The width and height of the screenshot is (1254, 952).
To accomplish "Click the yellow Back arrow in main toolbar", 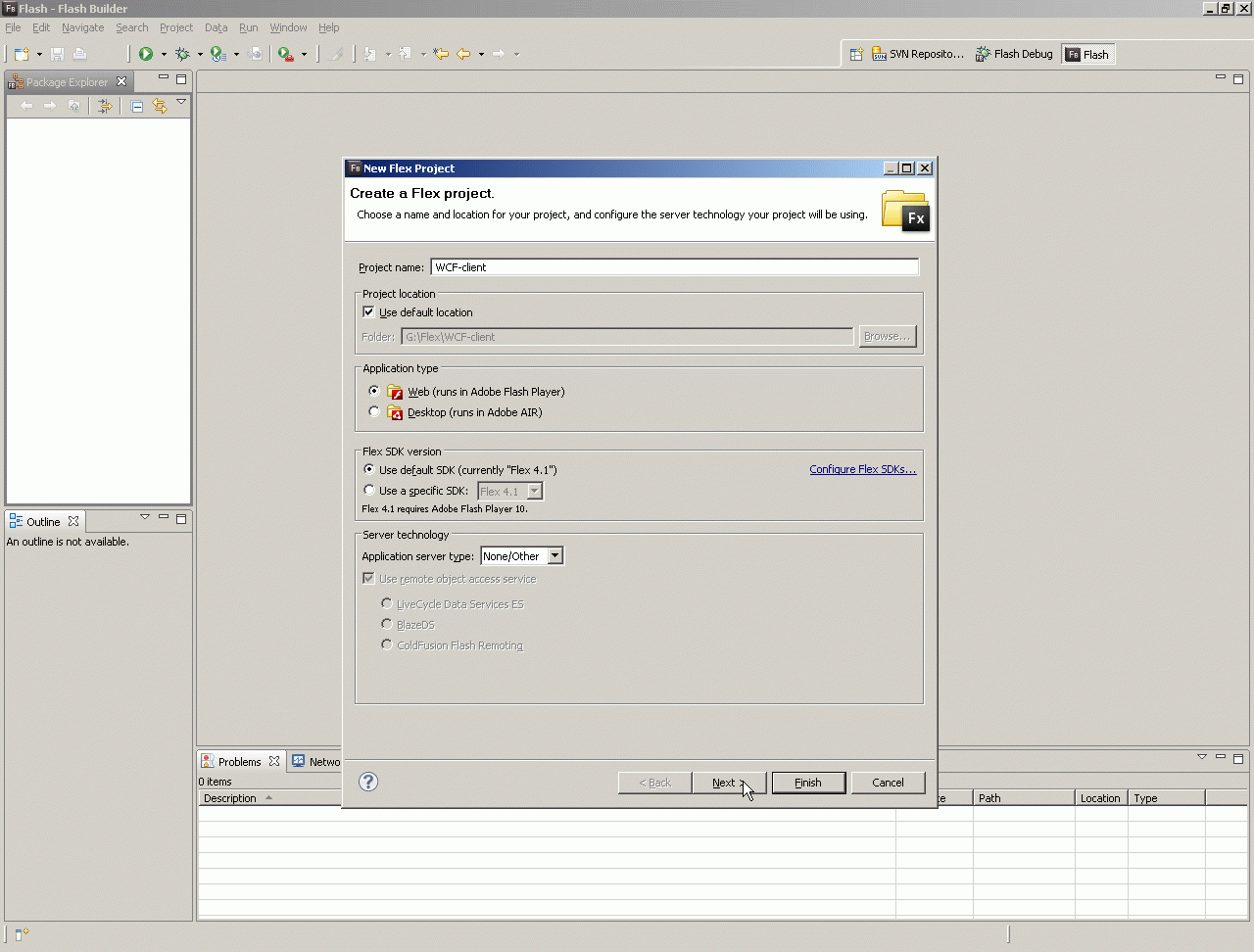I will [x=463, y=54].
